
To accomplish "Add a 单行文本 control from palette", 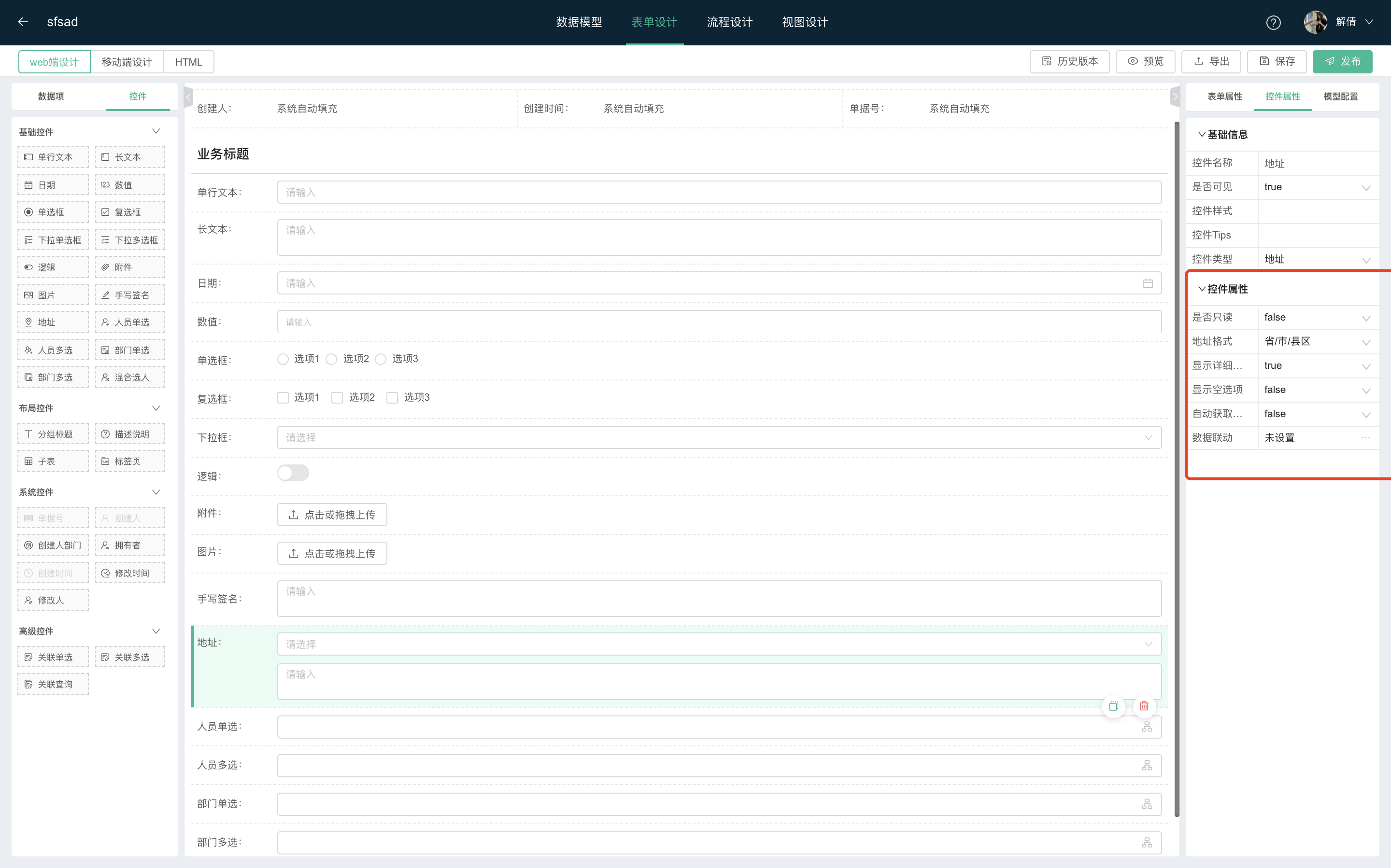I will coord(53,157).
